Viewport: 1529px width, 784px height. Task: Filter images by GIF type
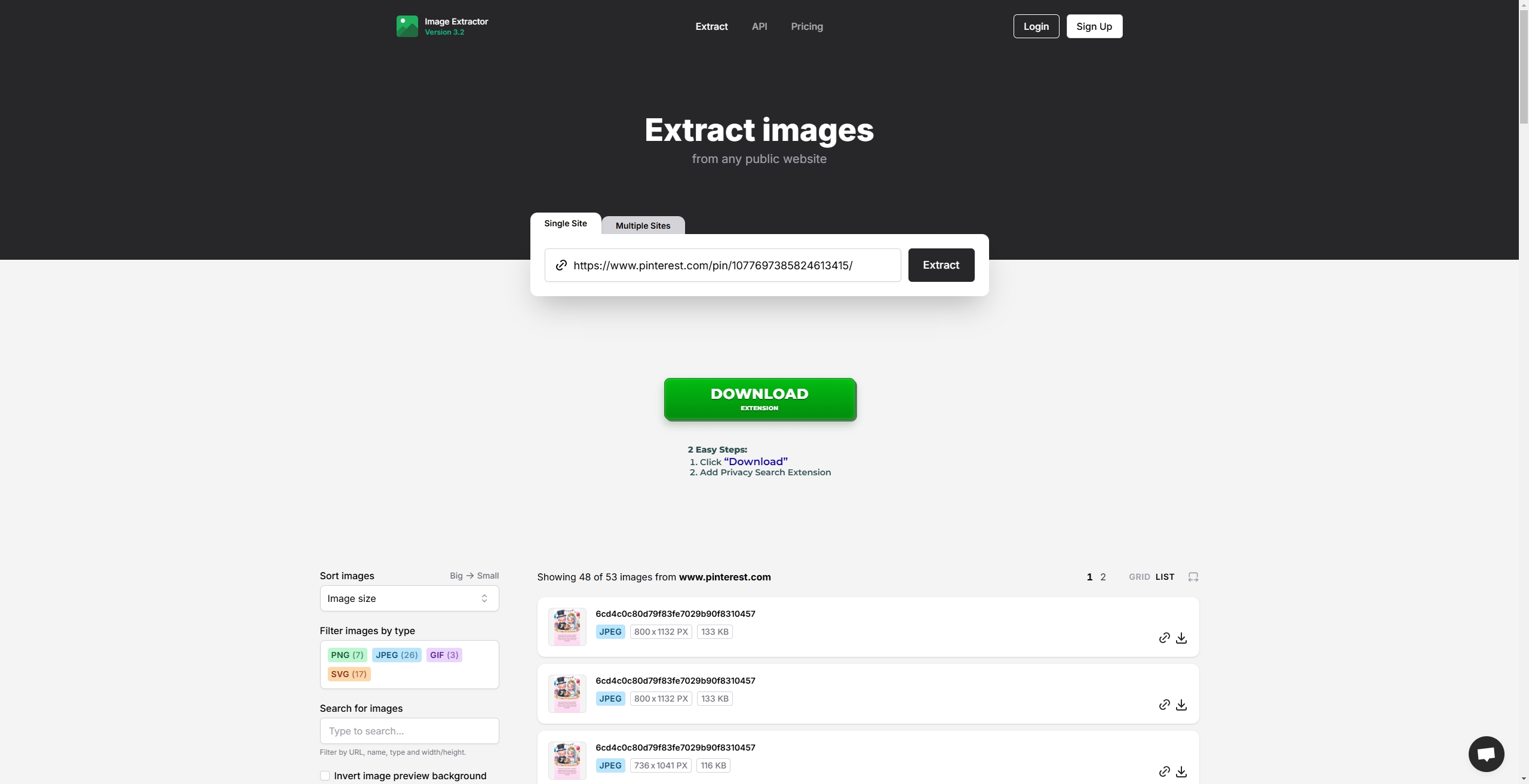pyautogui.click(x=444, y=655)
